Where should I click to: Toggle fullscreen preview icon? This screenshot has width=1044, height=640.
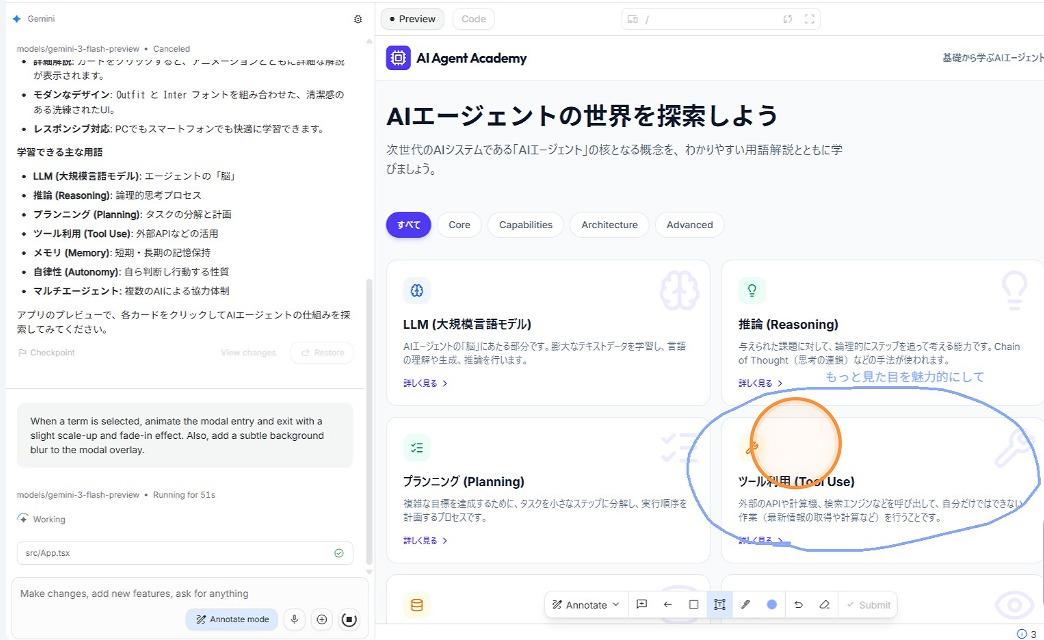tap(810, 19)
